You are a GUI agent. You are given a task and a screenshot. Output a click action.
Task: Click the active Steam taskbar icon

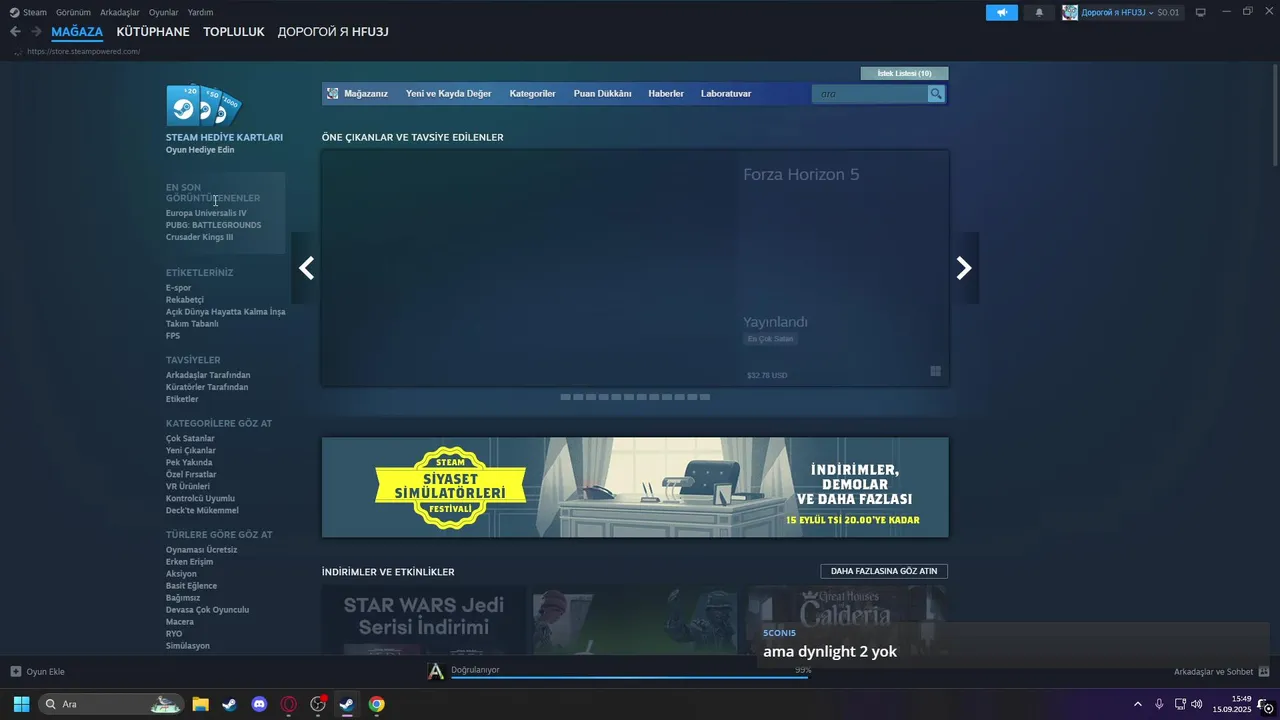click(346, 704)
